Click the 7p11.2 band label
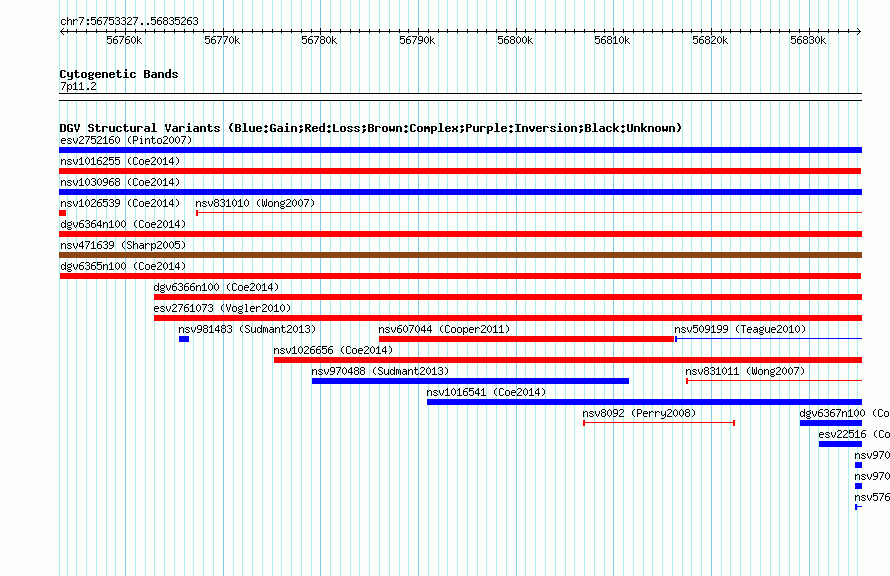890x576 pixels. [x=78, y=86]
